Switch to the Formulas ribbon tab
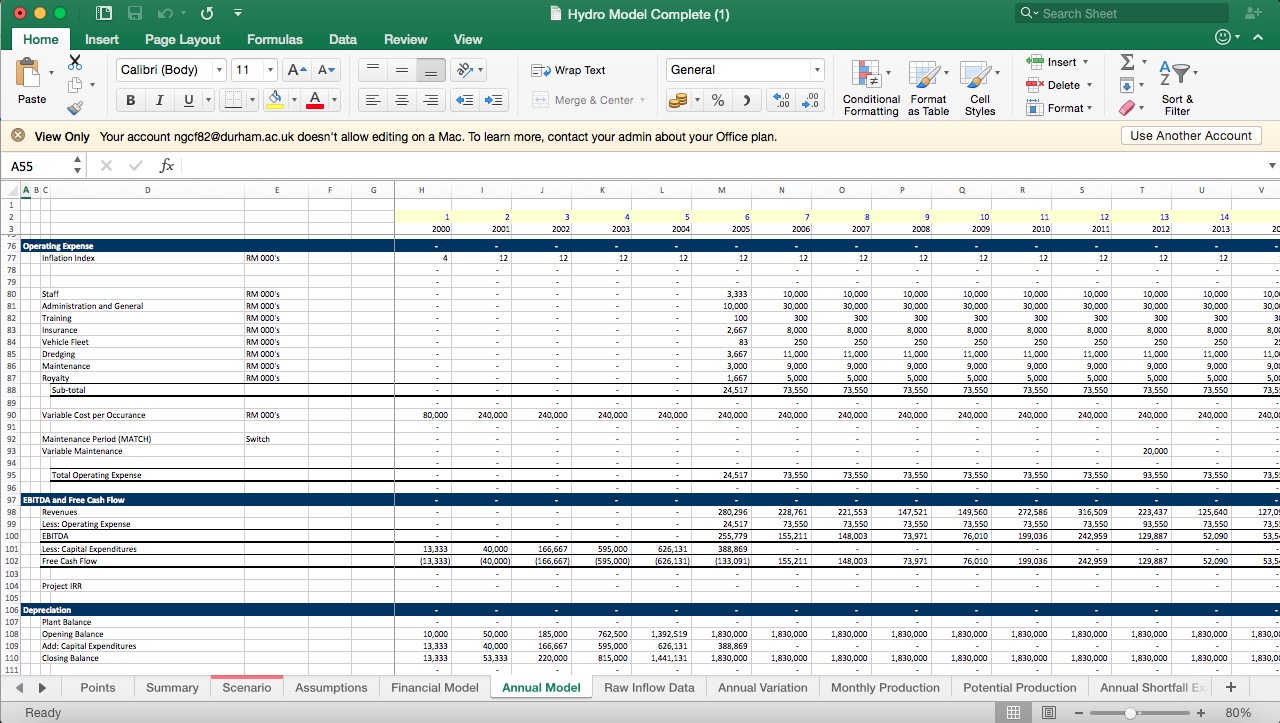Viewport: 1280px width, 723px height. pos(274,39)
